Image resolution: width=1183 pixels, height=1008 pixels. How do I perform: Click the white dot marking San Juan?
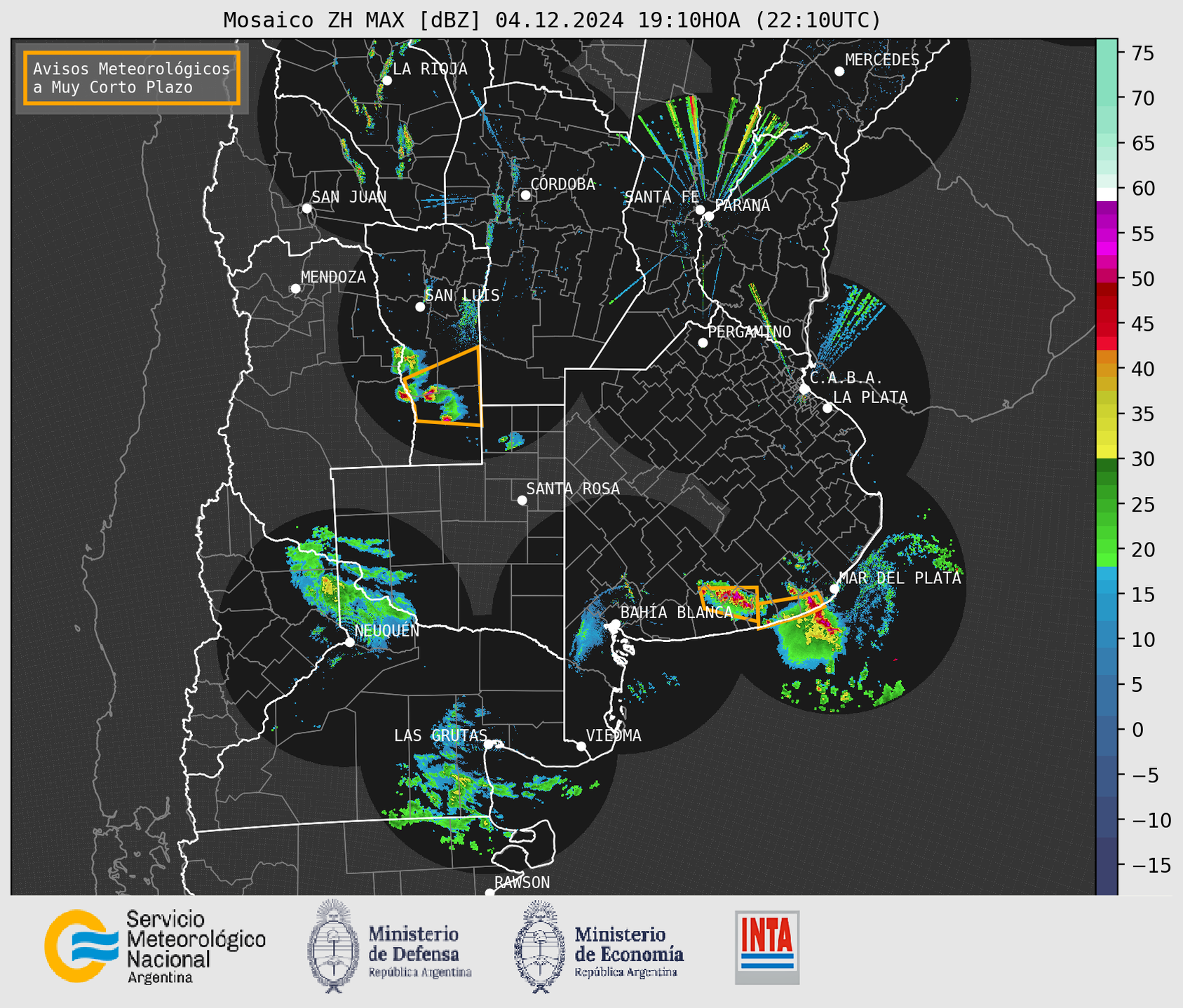[306, 208]
